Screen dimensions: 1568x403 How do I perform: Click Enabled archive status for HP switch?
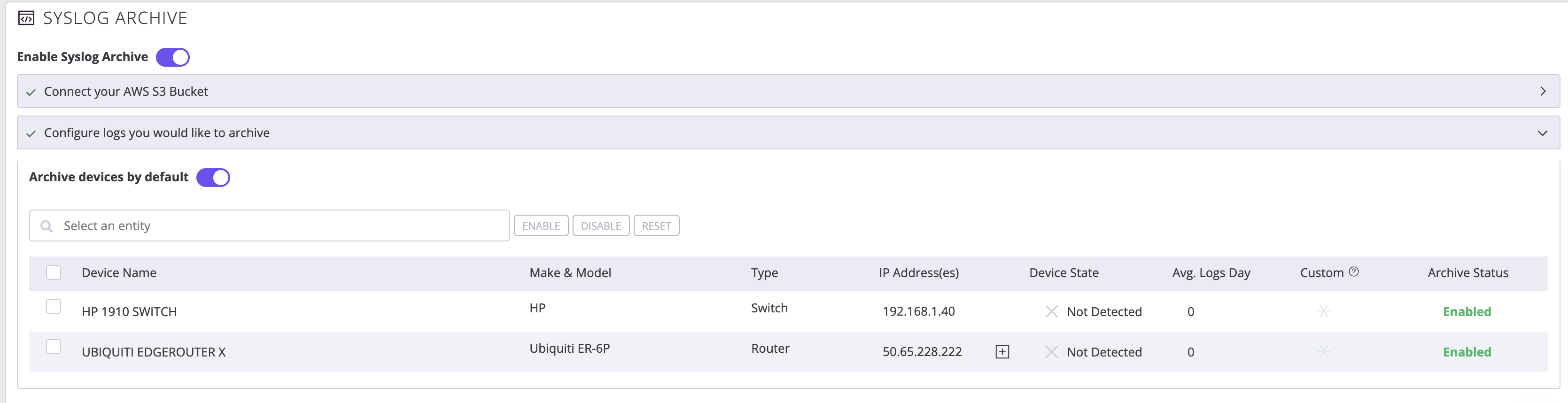[x=1467, y=312]
